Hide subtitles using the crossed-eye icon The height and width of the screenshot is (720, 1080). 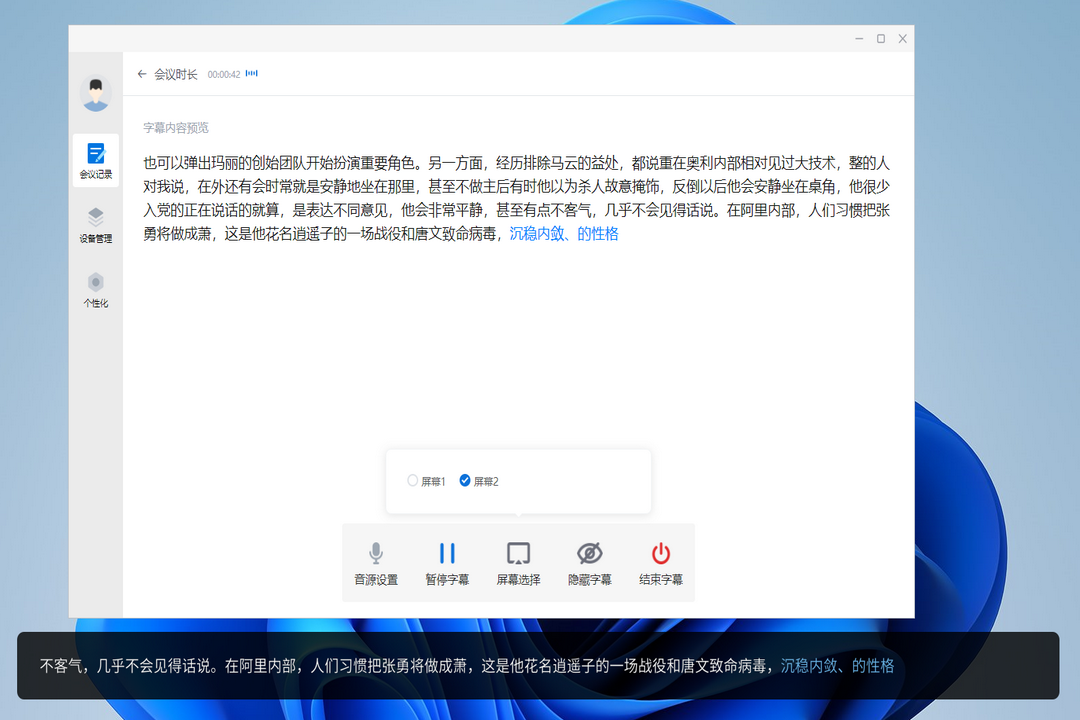(588, 562)
